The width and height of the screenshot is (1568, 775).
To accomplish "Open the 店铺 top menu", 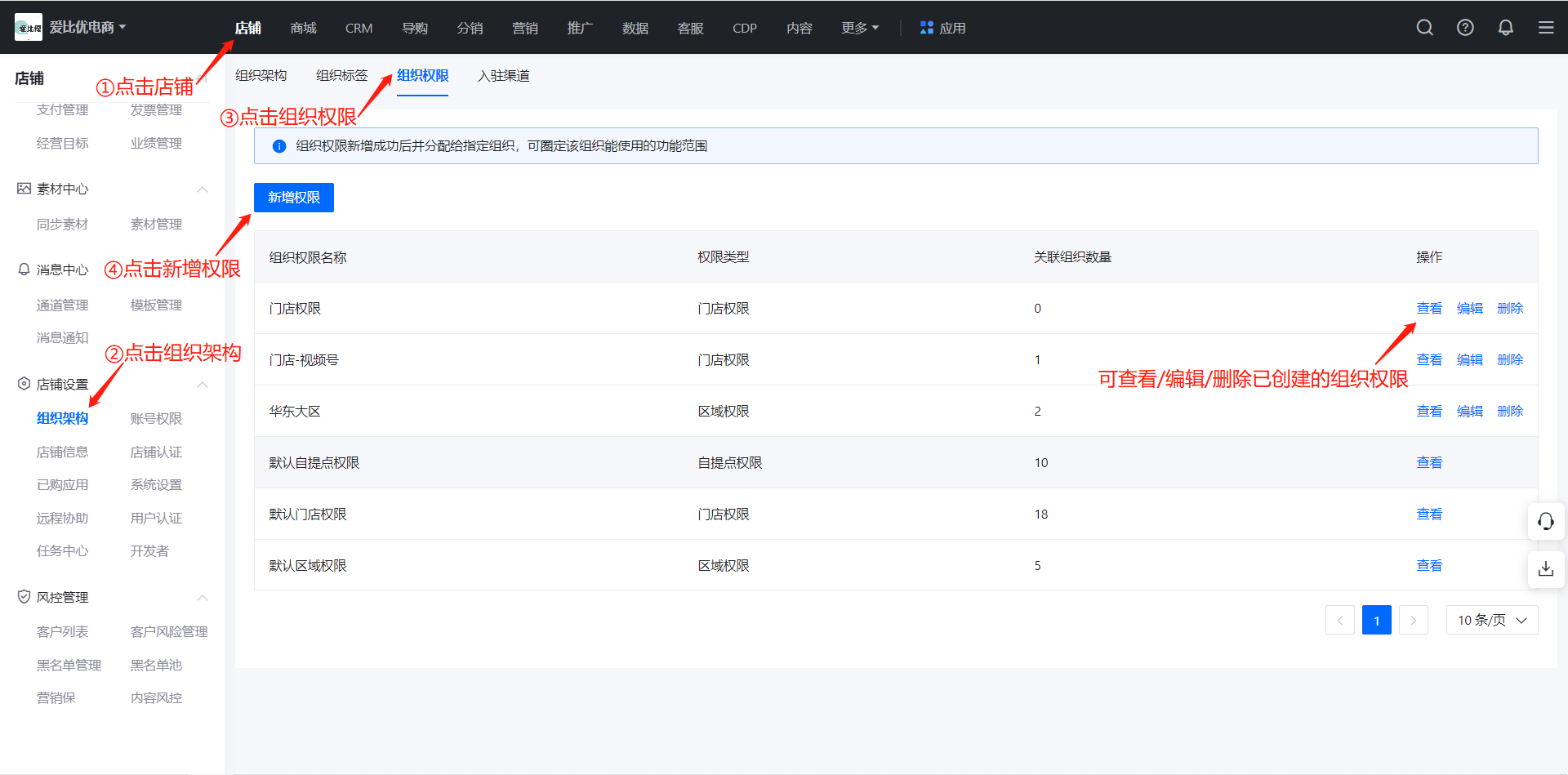I will pos(247,28).
